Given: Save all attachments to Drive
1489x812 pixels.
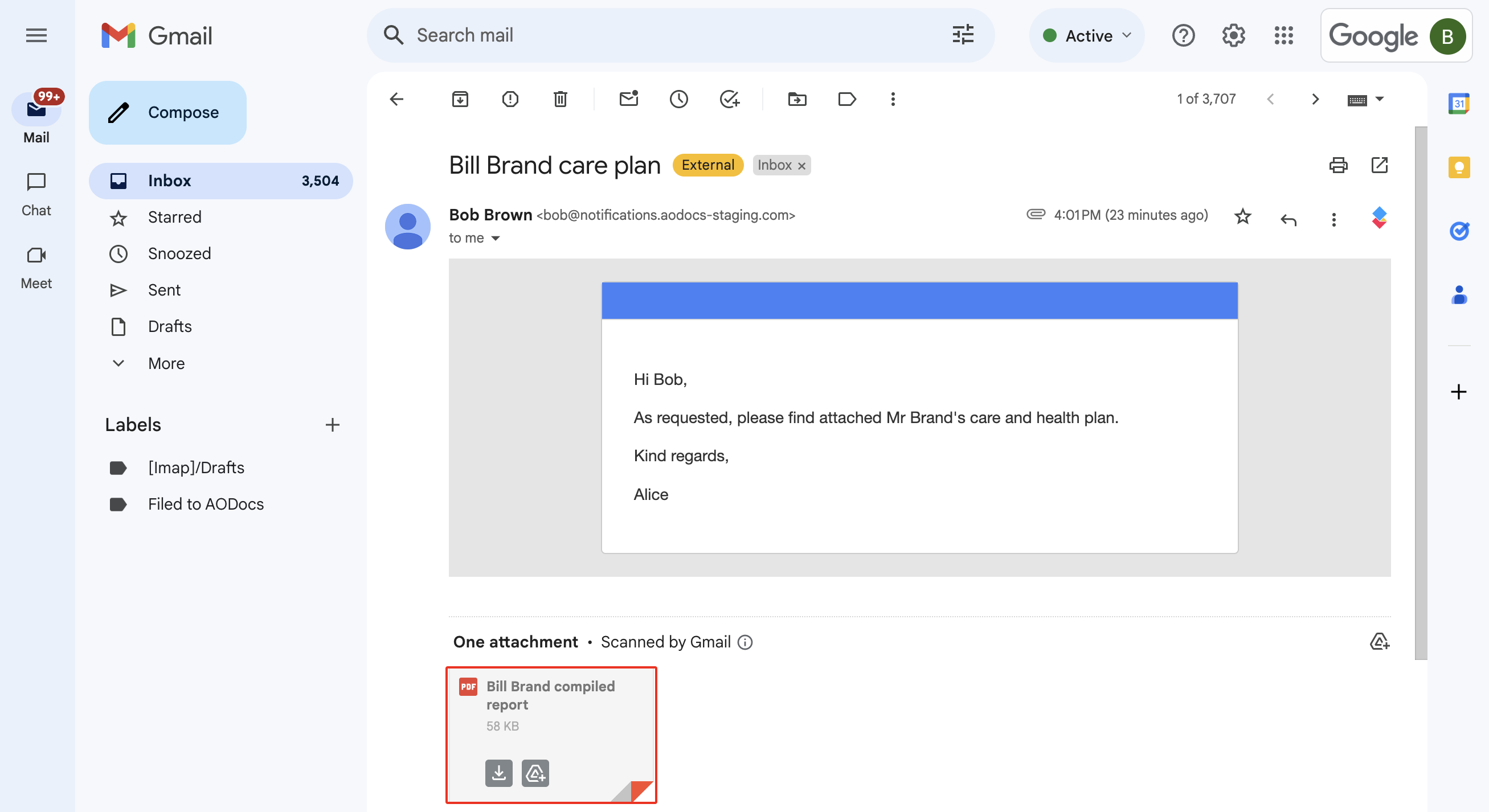Looking at the screenshot, I should [x=1379, y=642].
